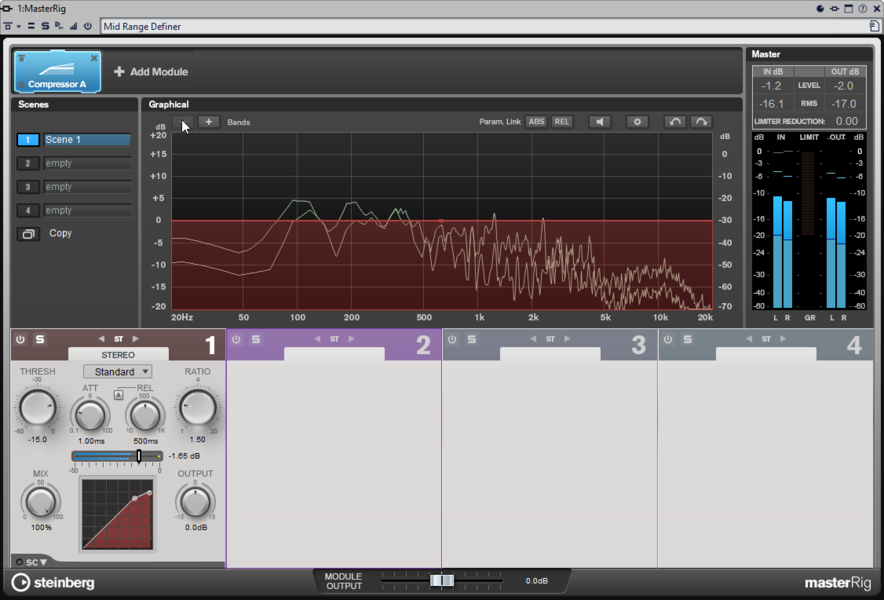Image resolution: width=884 pixels, height=600 pixels.
Task: Enable auto release 'A' button near REL
Action: click(x=118, y=395)
